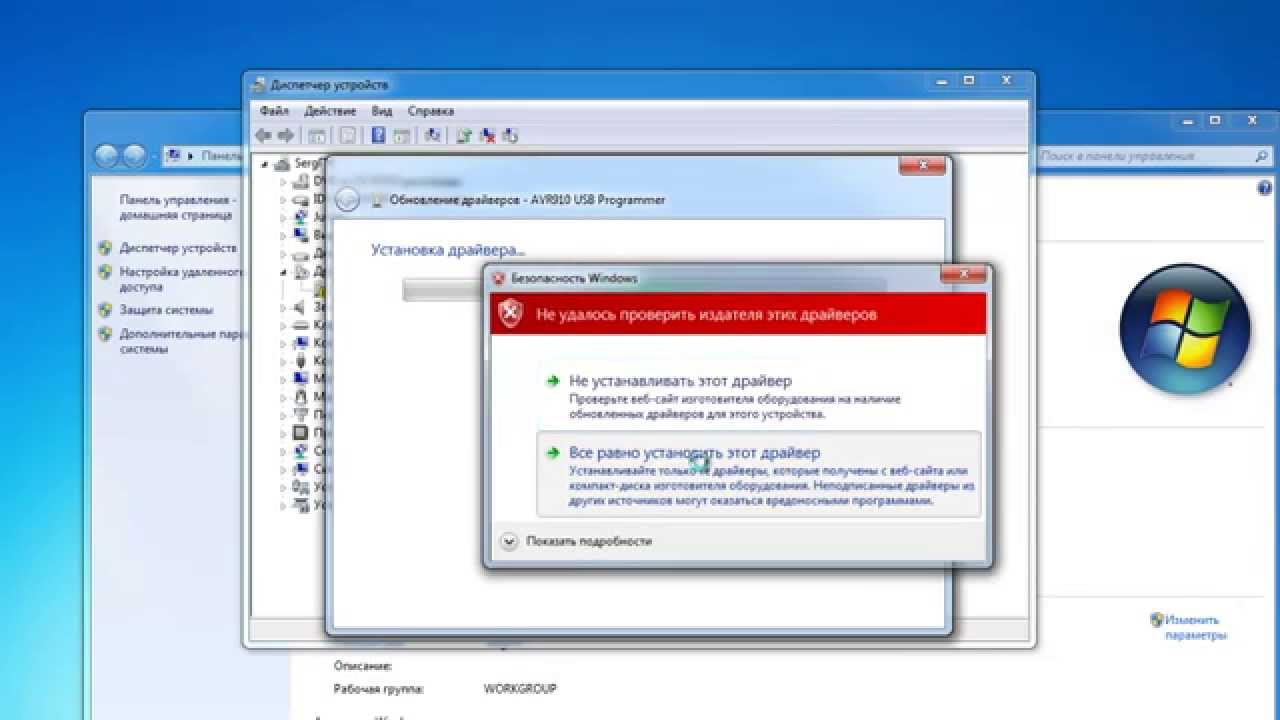Click the device icon in driver update title
This screenshot has height=720, width=1280.
pyautogui.click(x=377, y=200)
